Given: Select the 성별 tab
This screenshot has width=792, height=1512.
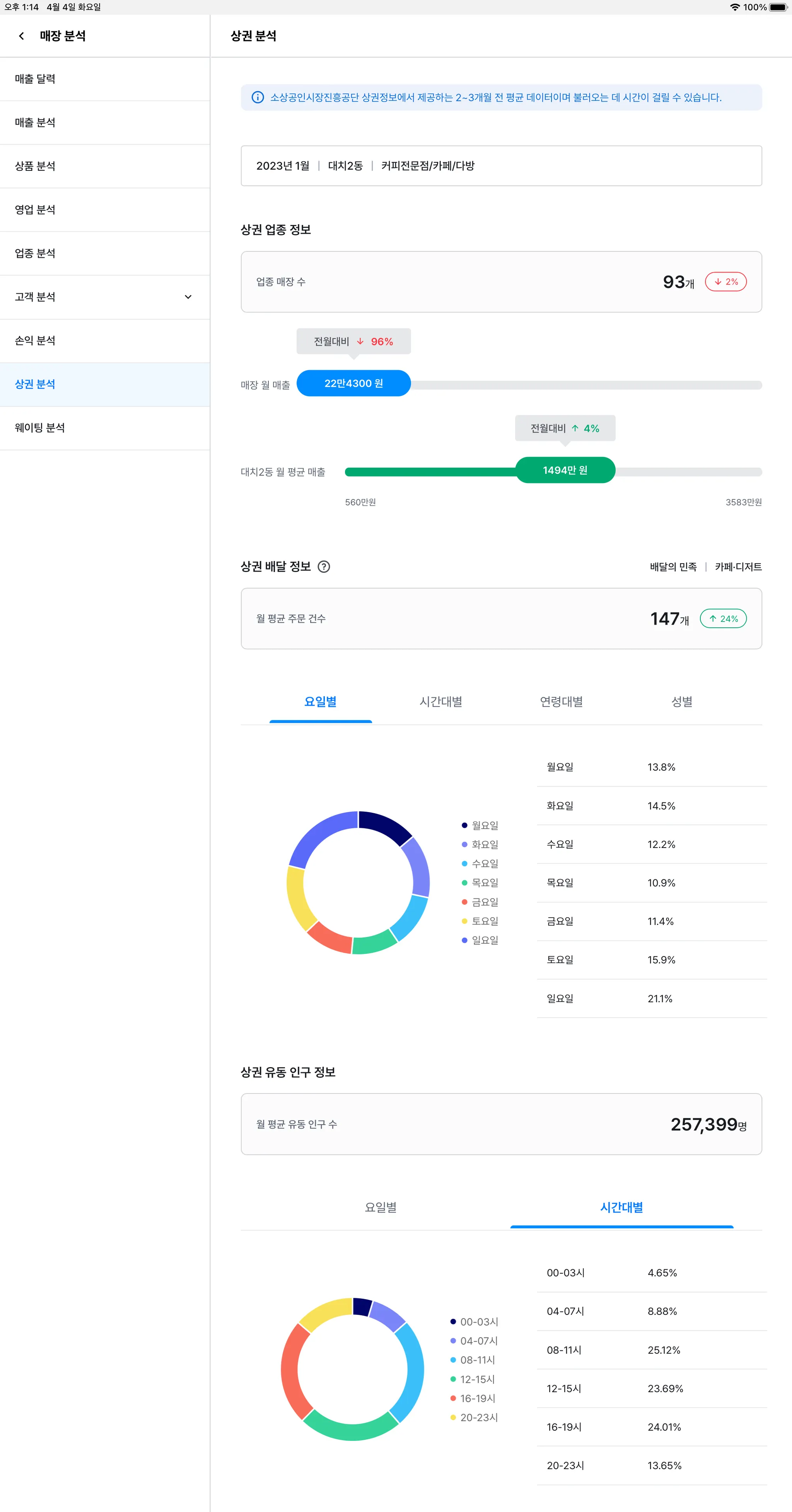Looking at the screenshot, I should pyautogui.click(x=682, y=702).
